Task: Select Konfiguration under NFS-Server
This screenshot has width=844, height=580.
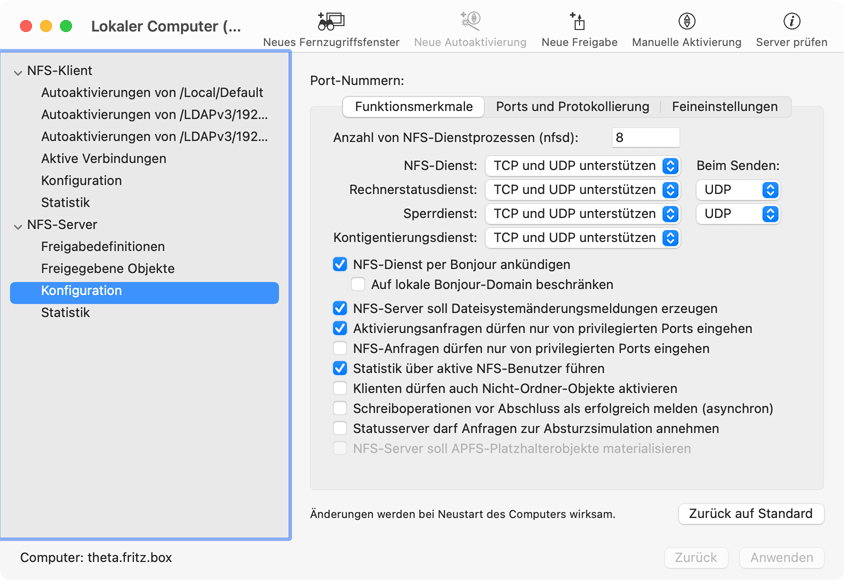Action: (144, 291)
